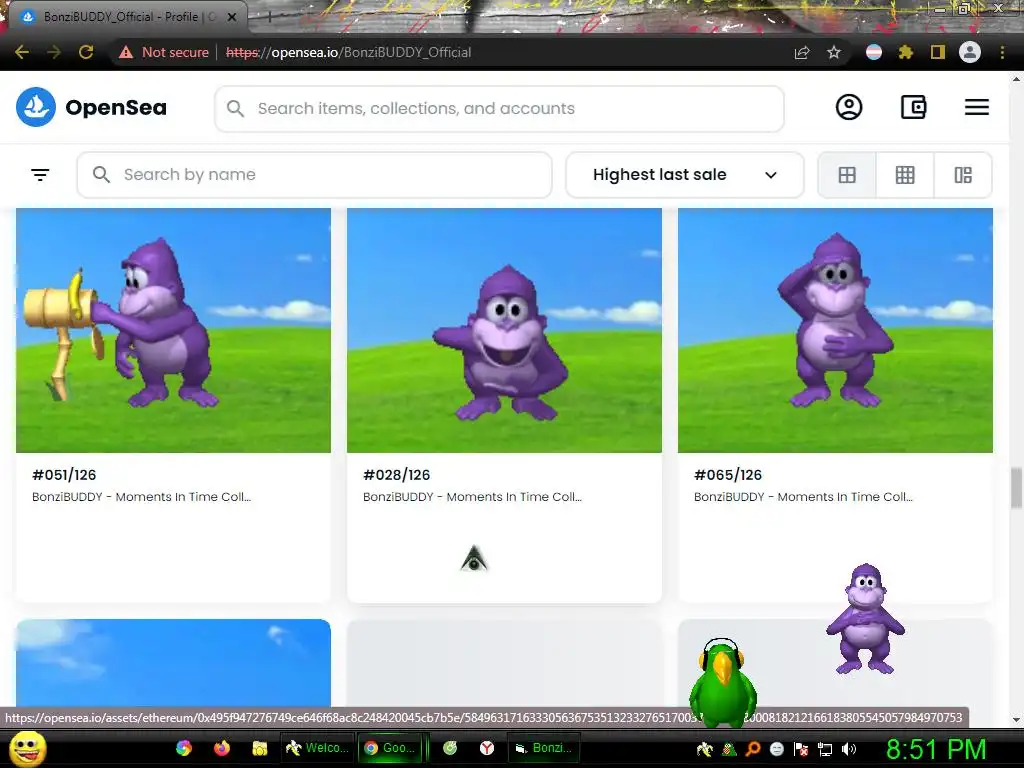The height and width of the screenshot is (768, 1024).
Task: Open the OpenSea account profile icon
Action: (849, 107)
